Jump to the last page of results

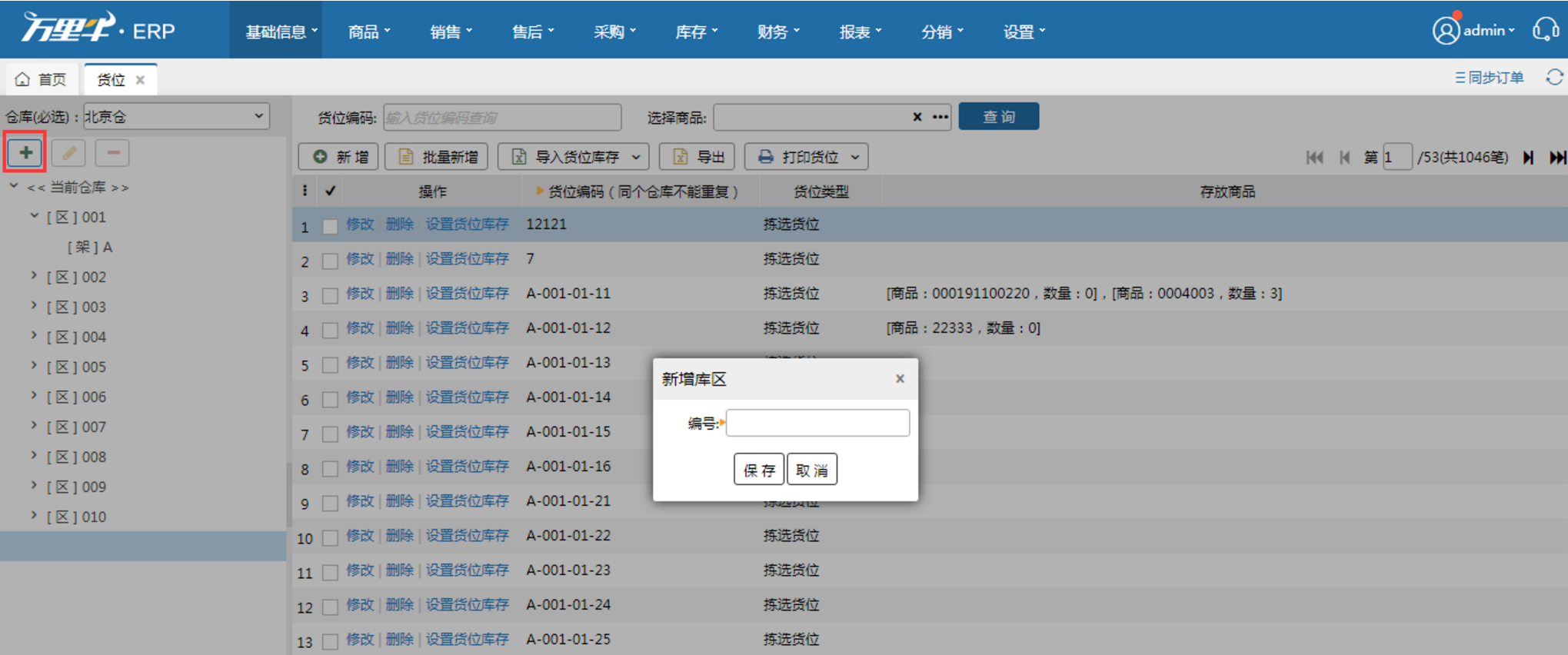click(1558, 157)
